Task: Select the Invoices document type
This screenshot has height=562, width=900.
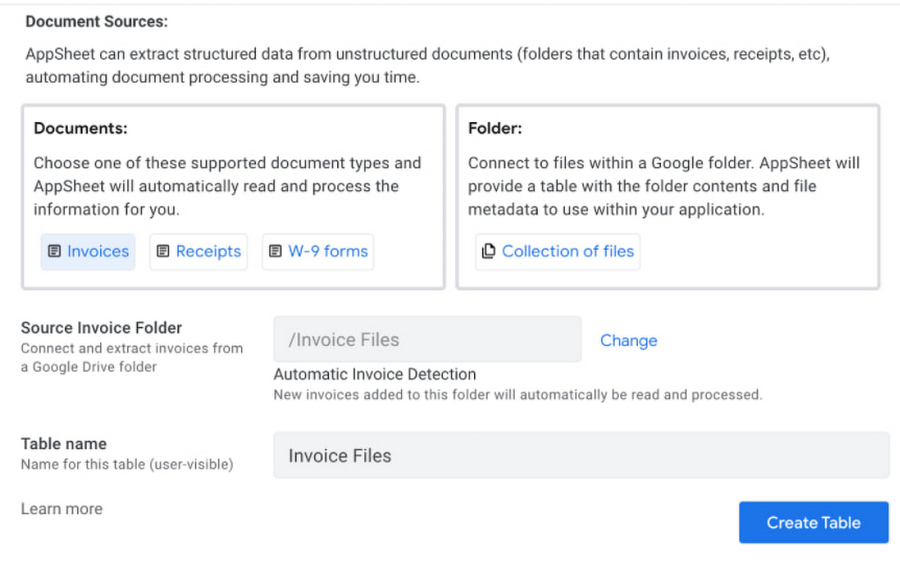Action: (97, 252)
